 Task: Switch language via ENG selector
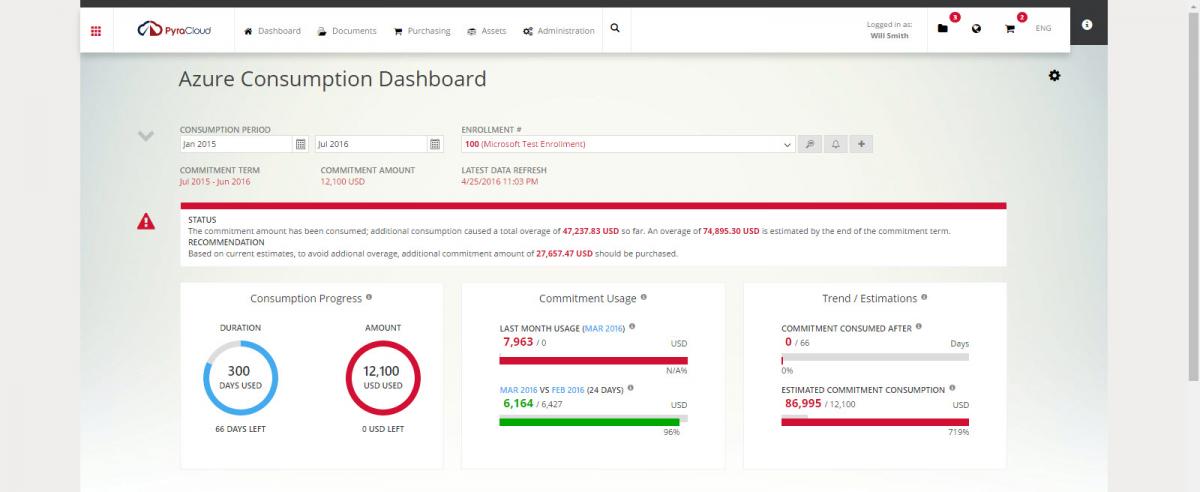point(1043,29)
